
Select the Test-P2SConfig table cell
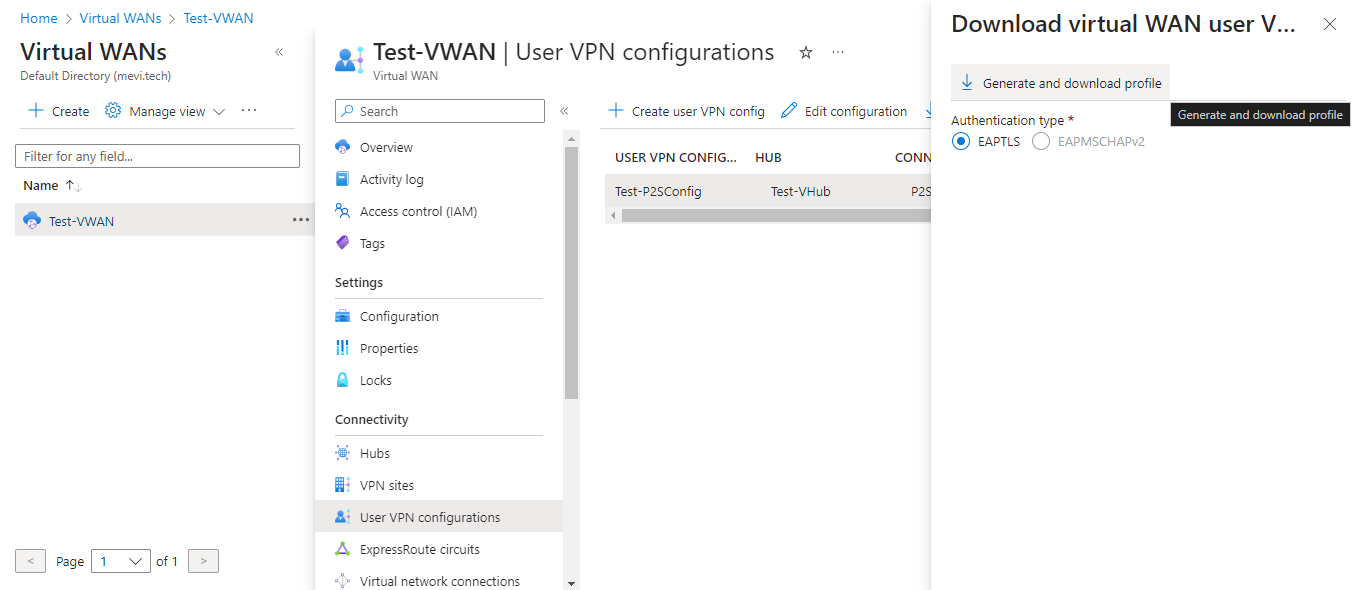point(658,191)
